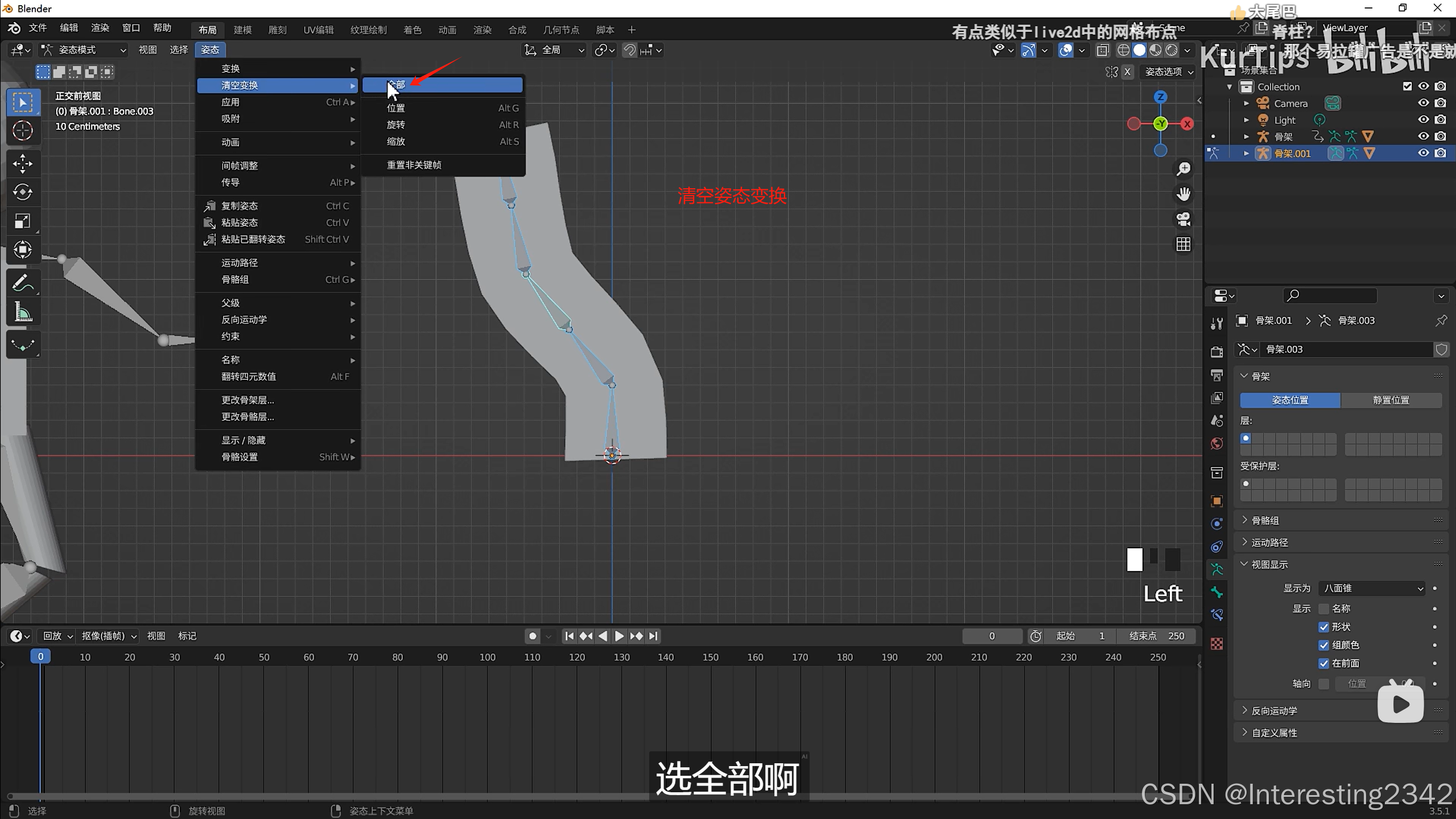Enable the 名称 display checkbox

(x=1323, y=609)
